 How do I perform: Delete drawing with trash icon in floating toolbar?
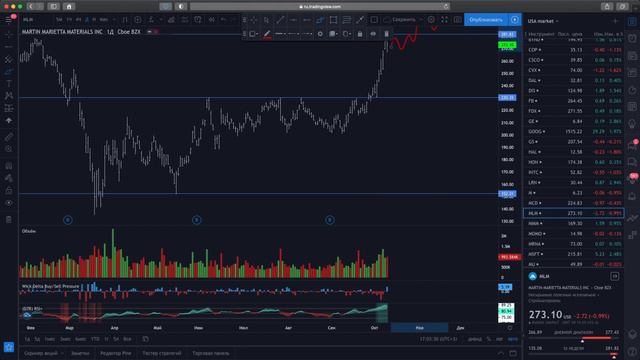386,34
